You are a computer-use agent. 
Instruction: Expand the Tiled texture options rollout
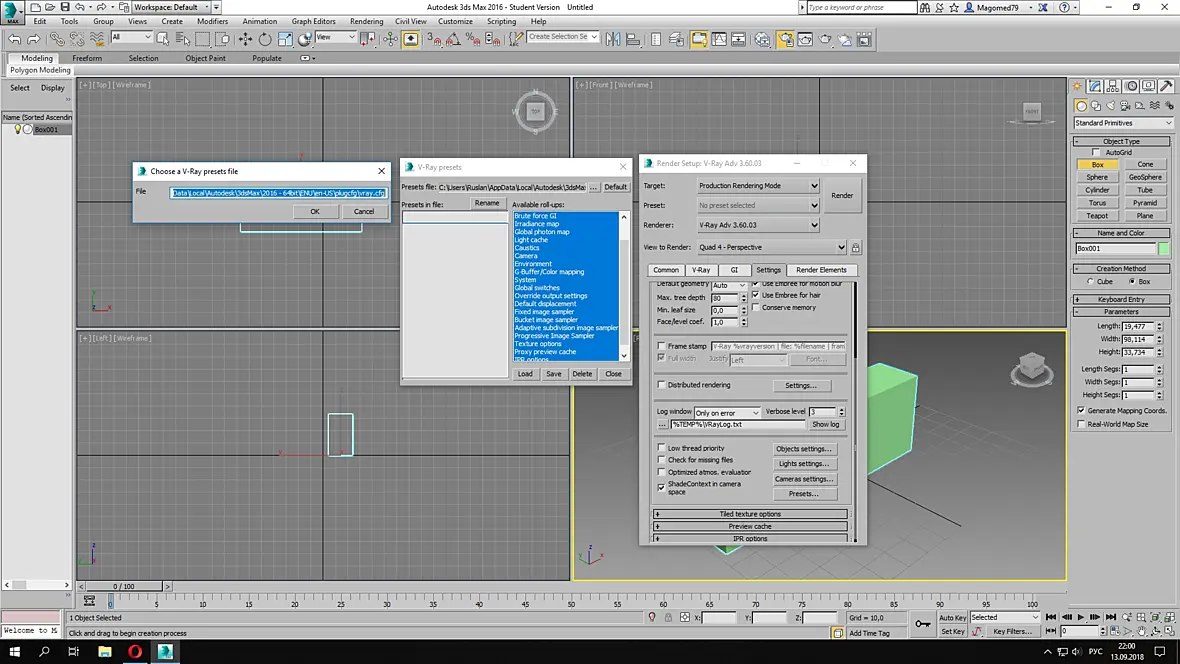click(x=750, y=514)
